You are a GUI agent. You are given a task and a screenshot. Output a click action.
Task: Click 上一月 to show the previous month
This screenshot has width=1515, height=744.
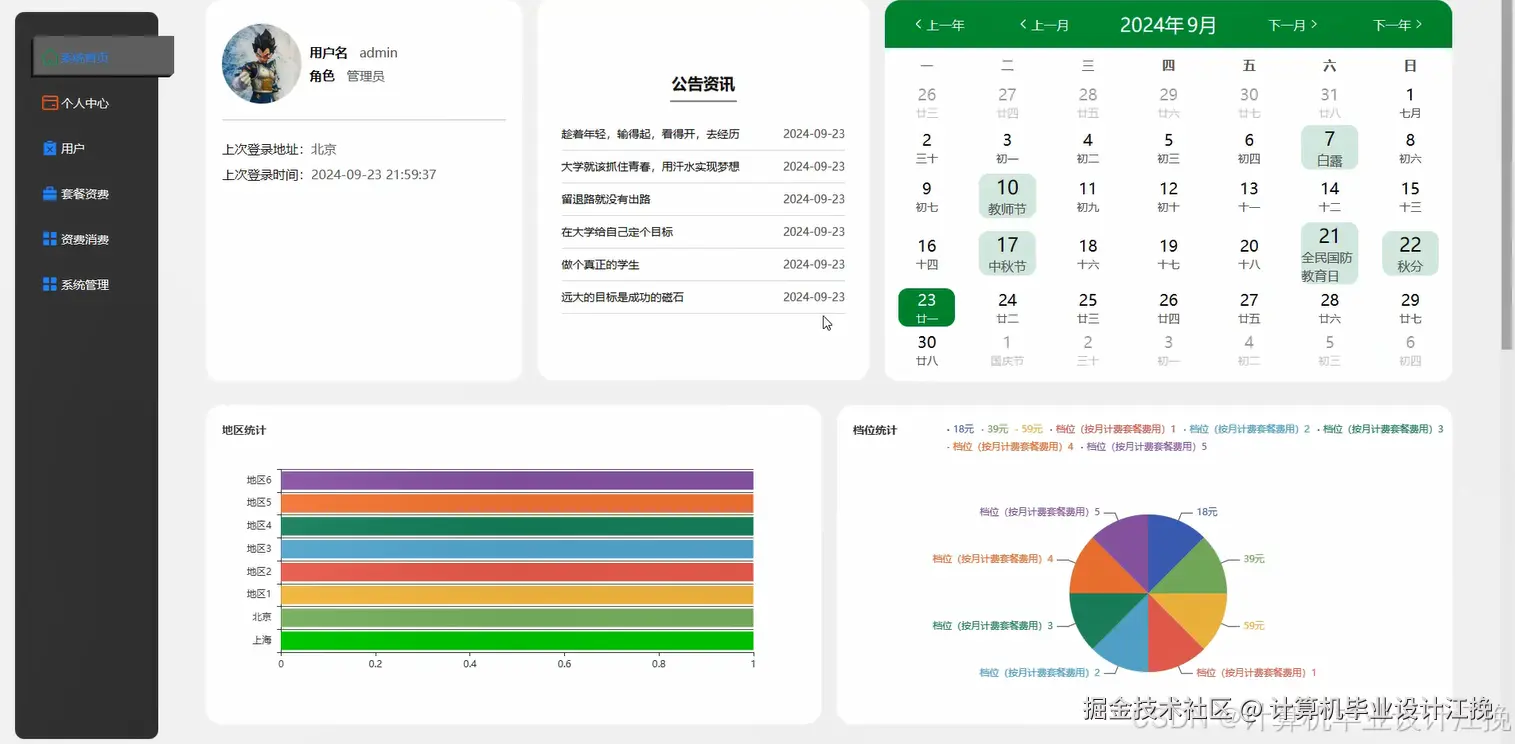1046,24
